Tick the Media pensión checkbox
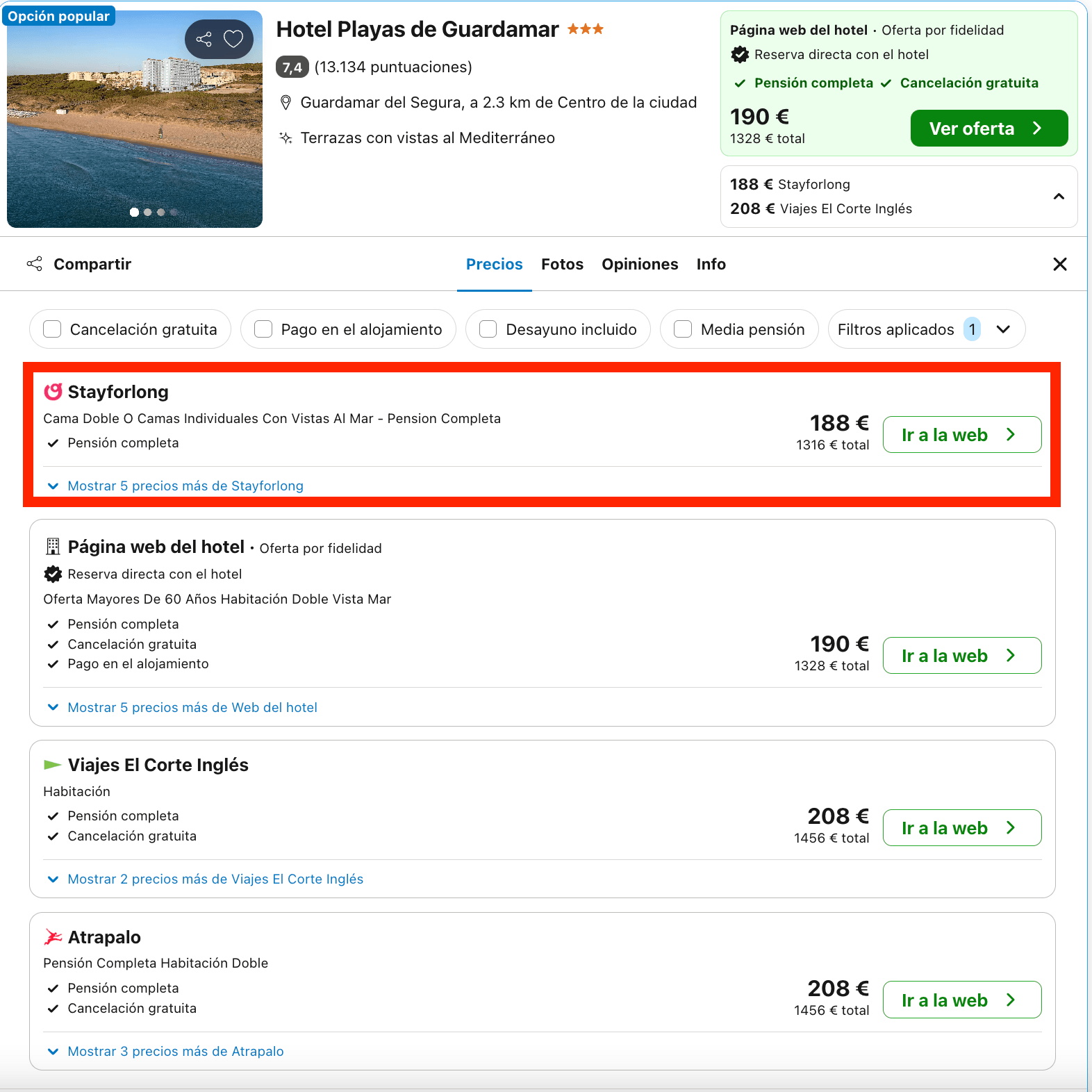This screenshot has height=1092, width=1092. tap(683, 329)
